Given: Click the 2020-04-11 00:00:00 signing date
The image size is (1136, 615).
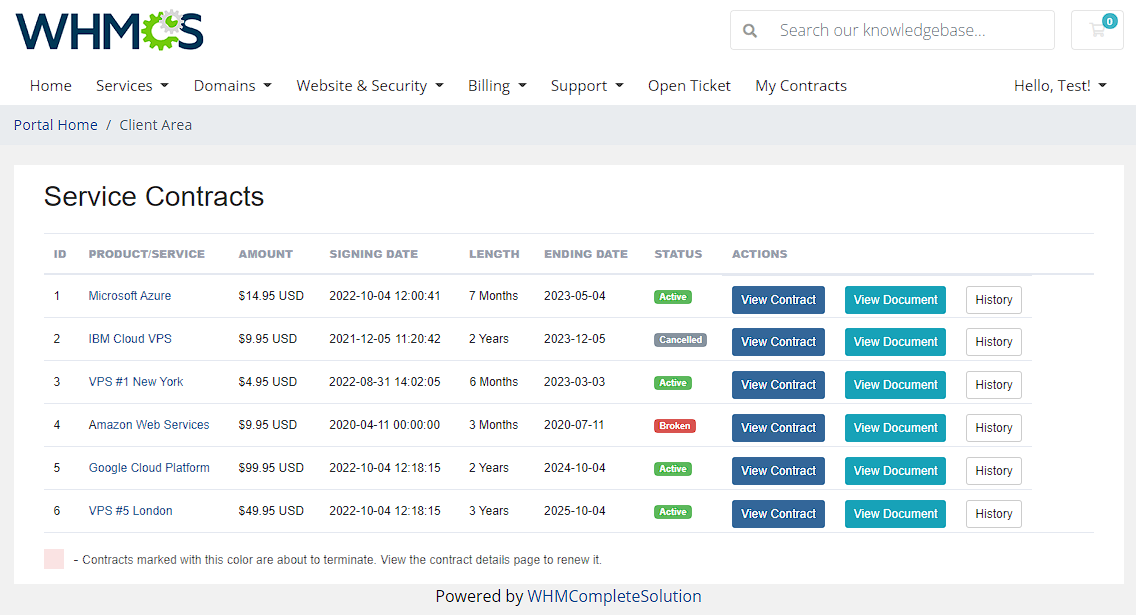Looking at the screenshot, I should pyautogui.click(x=385, y=424).
